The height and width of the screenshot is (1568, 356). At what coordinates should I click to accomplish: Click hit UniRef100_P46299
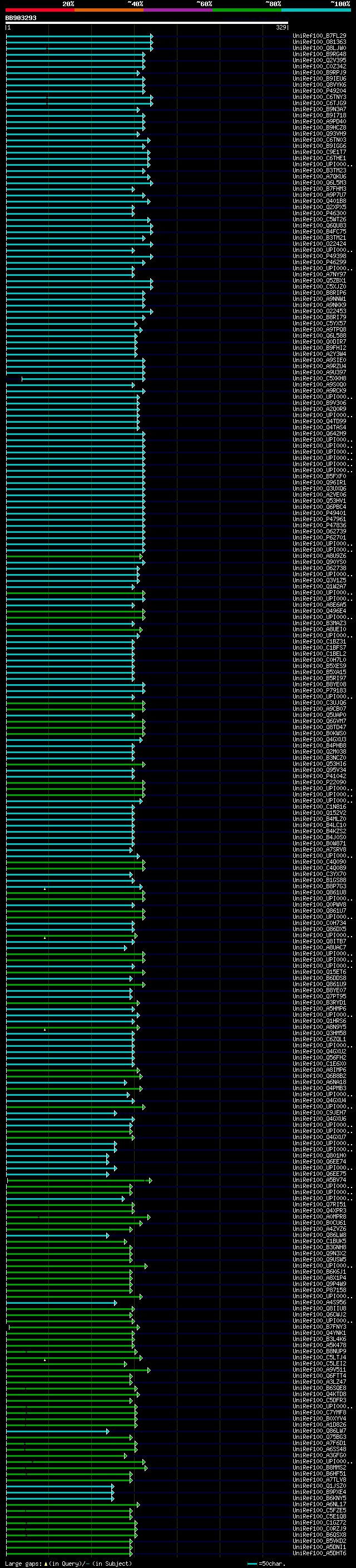(x=319, y=263)
